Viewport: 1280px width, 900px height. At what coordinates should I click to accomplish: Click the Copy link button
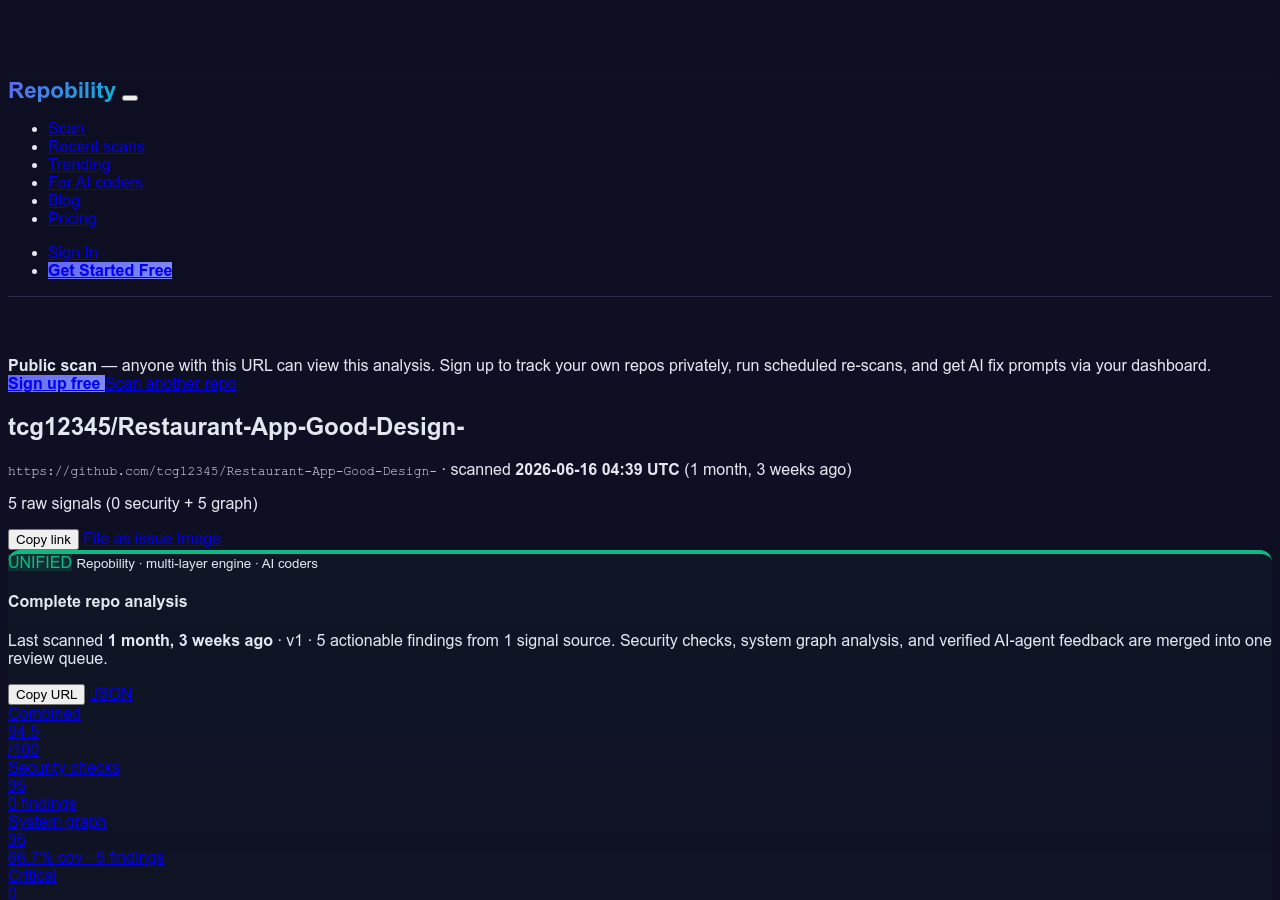tap(43, 539)
